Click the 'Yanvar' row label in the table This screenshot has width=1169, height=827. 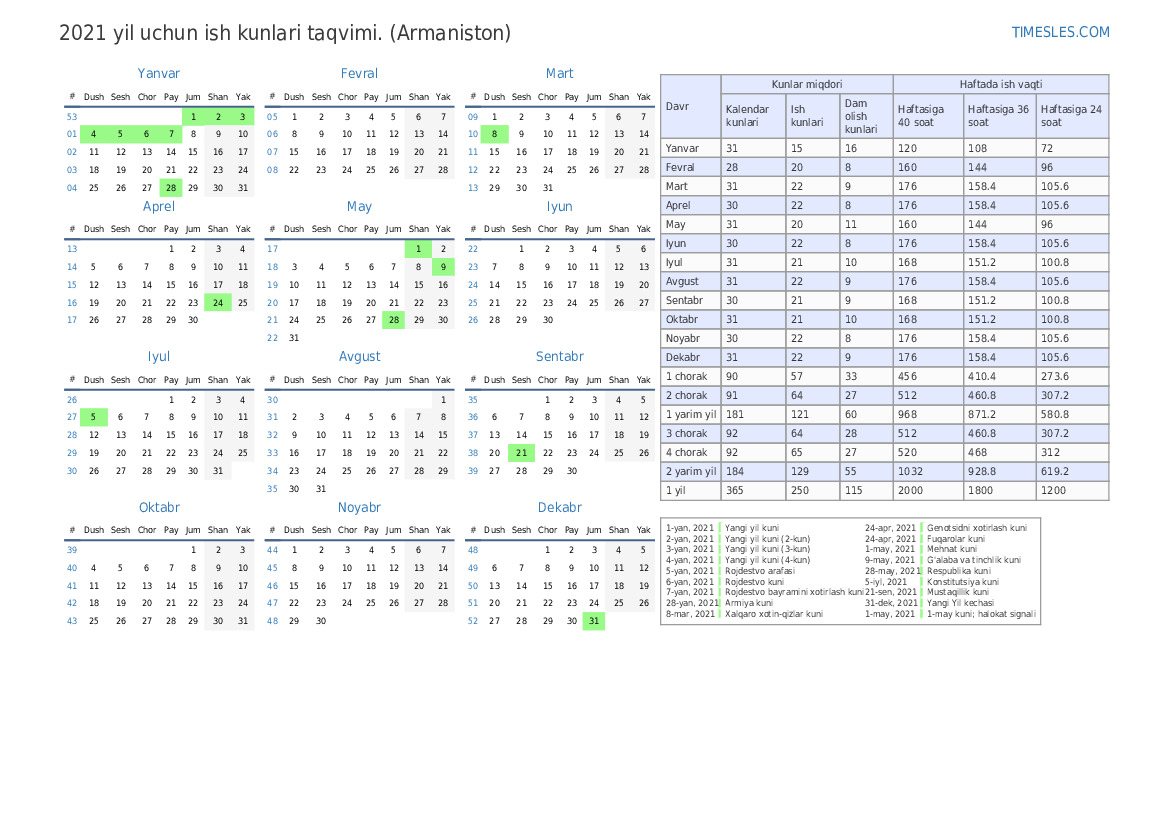point(682,148)
